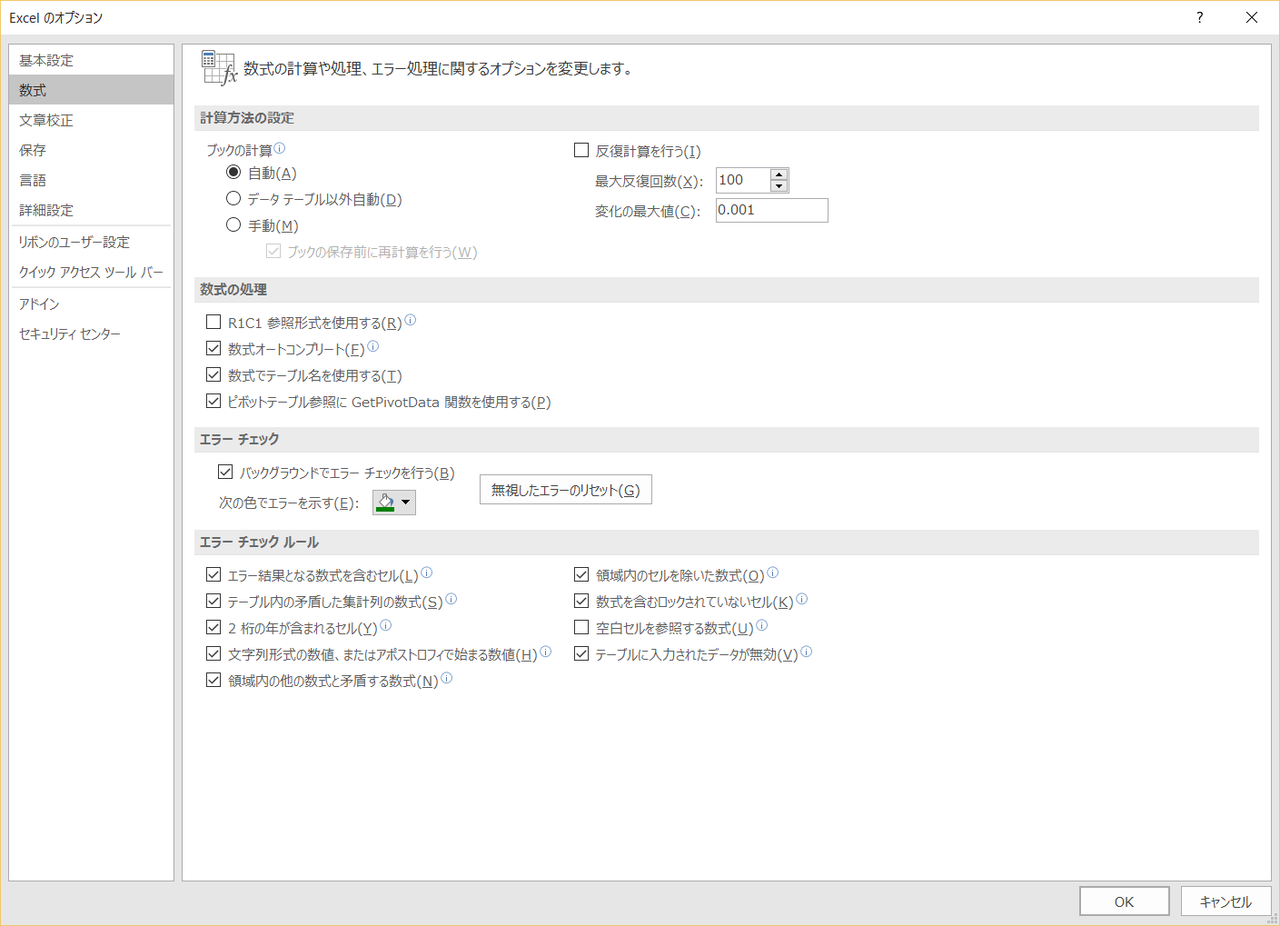The image size is (1280, 926).
Task: Increase 最大反復回数 with the up arrow
Action: (779, 174)
